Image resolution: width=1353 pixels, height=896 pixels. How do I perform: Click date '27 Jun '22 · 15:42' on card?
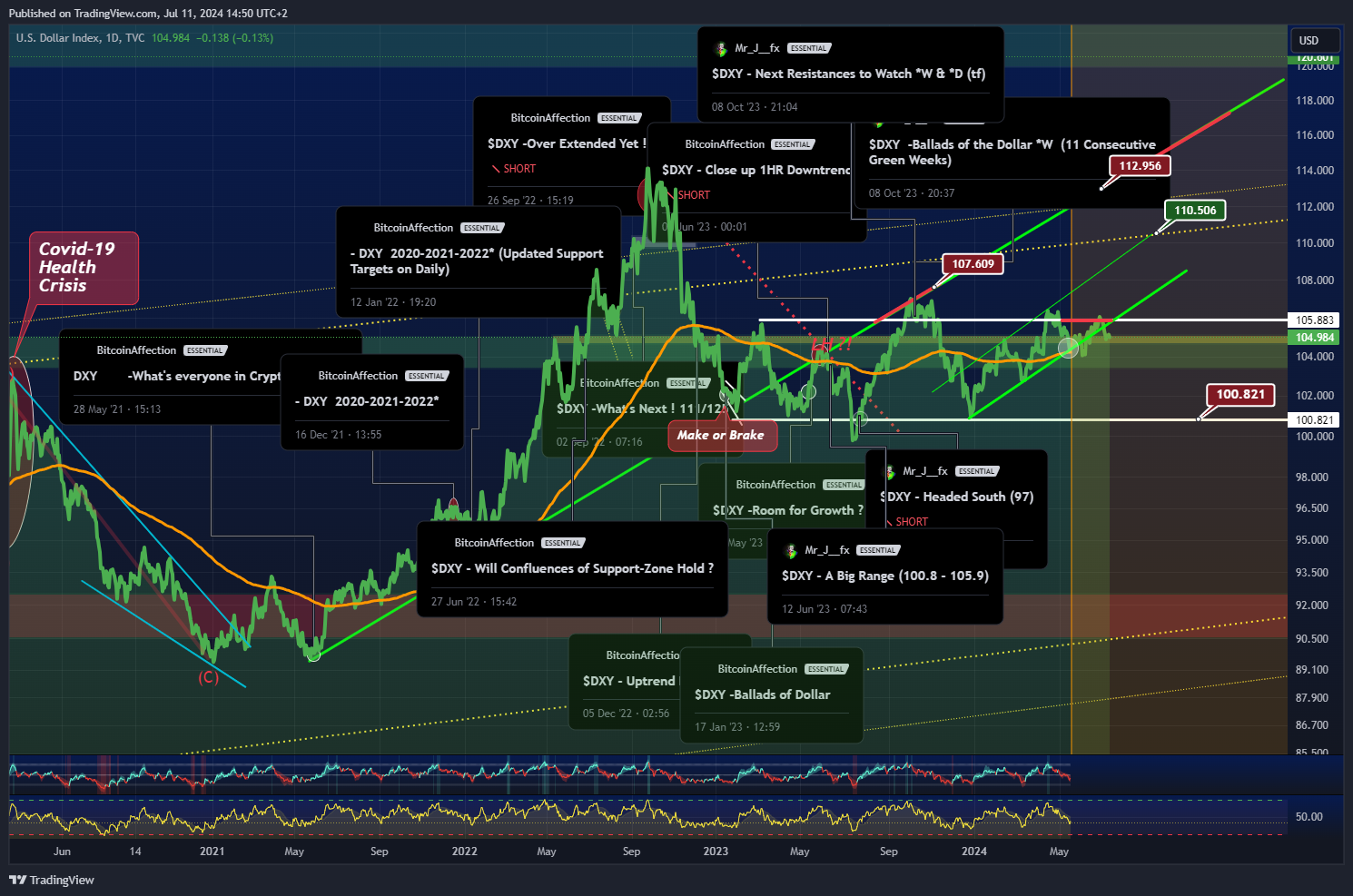tap(474, 602)
